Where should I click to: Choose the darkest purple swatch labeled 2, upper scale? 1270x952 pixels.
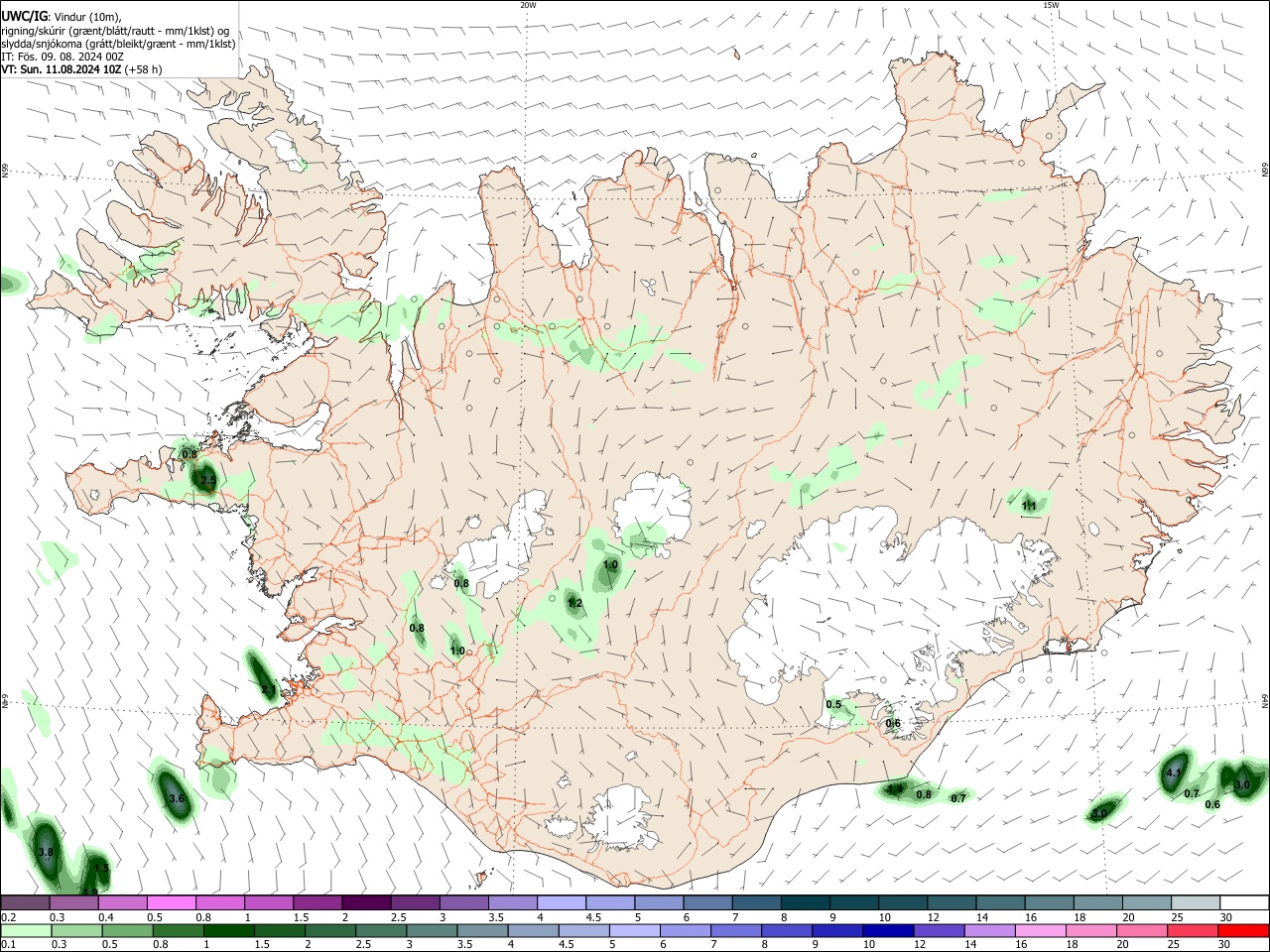tap(366, 902)
